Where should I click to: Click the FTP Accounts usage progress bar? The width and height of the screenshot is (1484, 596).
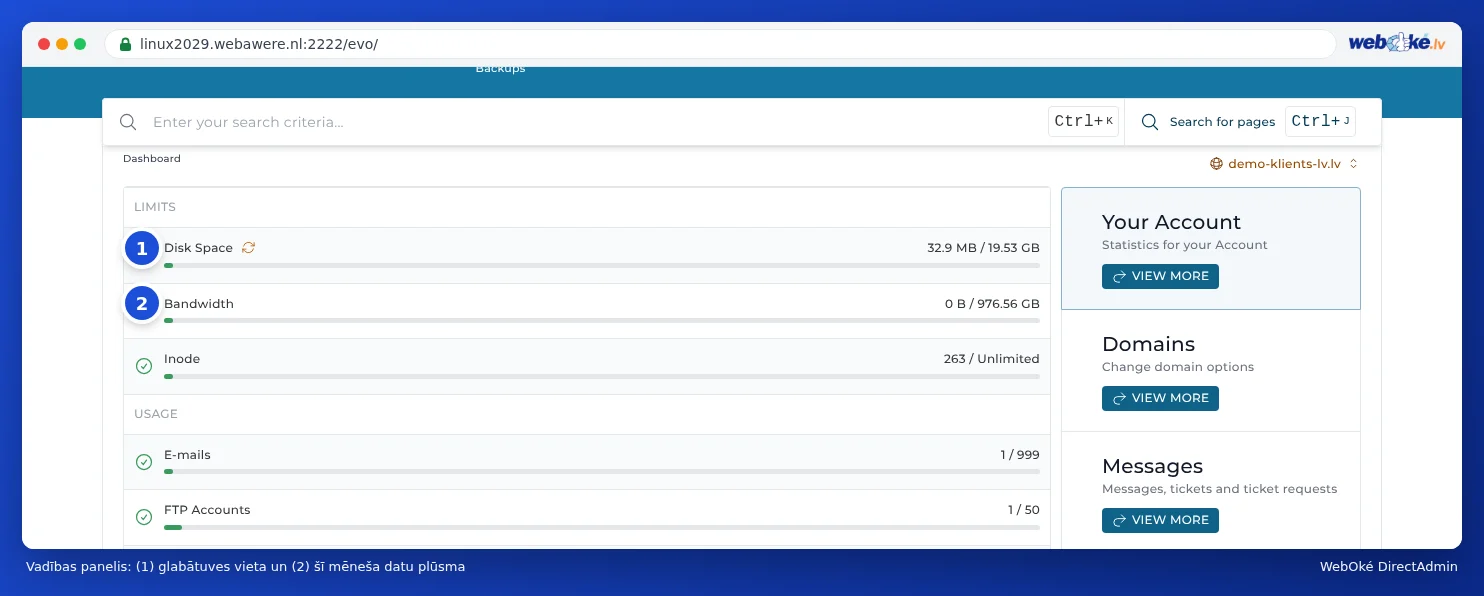point(602,527)
